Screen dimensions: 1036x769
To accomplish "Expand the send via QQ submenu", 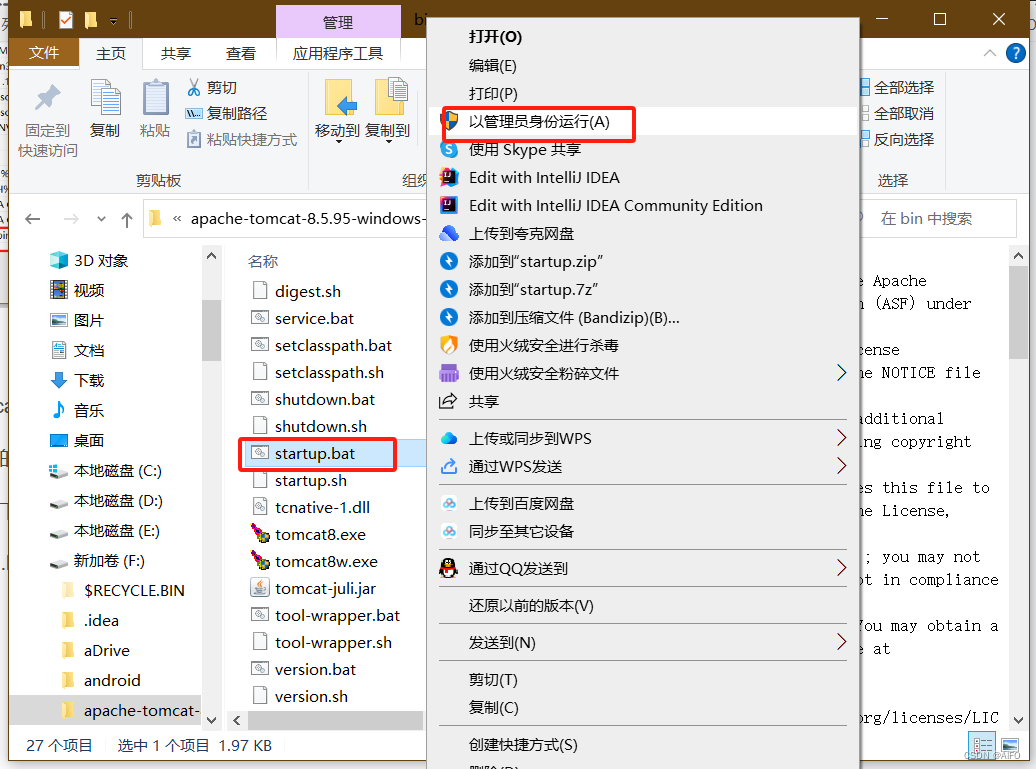I will [x=841, y=568].
